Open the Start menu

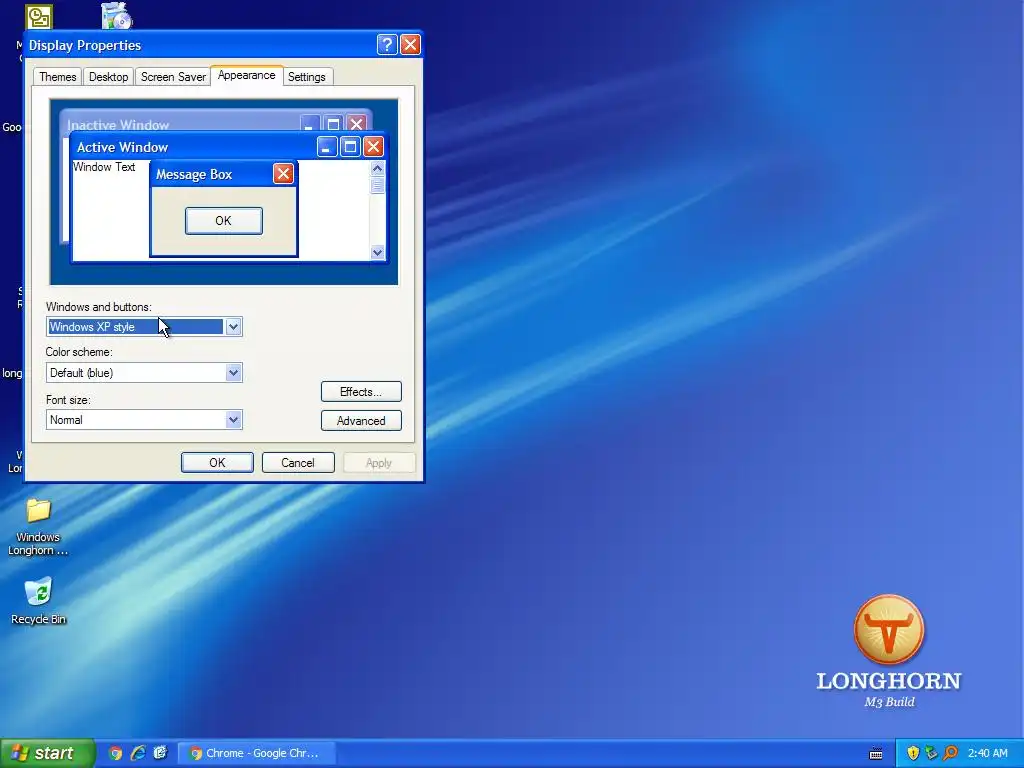coord(47,753)
